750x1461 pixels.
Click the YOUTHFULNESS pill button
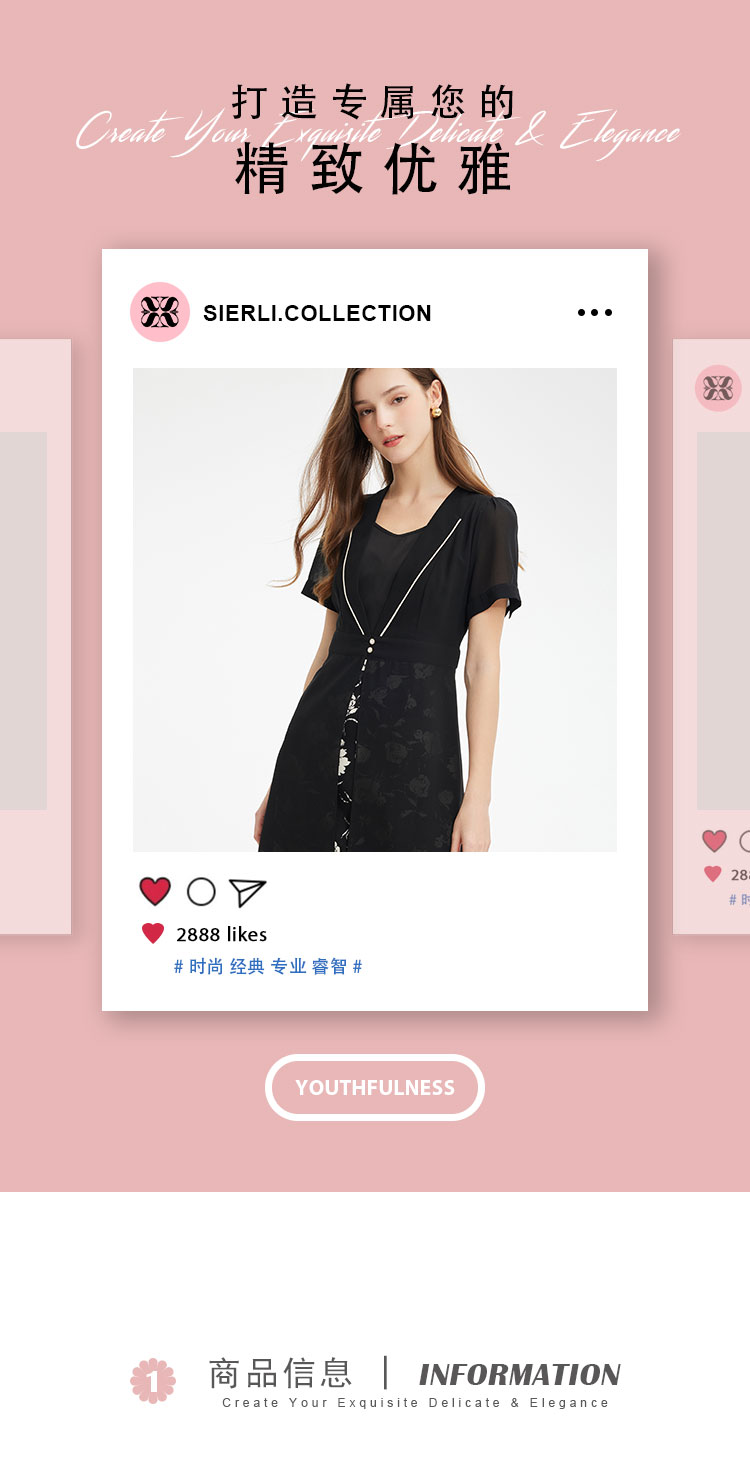point(375,1087)
